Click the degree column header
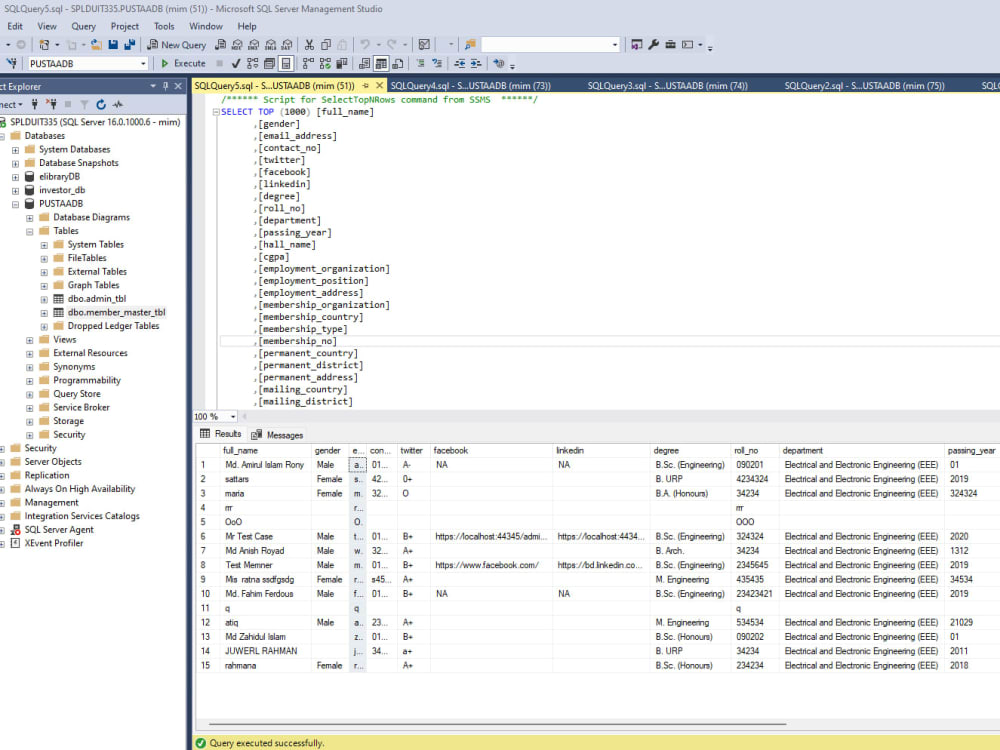1000x750 pixels. (x=690, y=450)
